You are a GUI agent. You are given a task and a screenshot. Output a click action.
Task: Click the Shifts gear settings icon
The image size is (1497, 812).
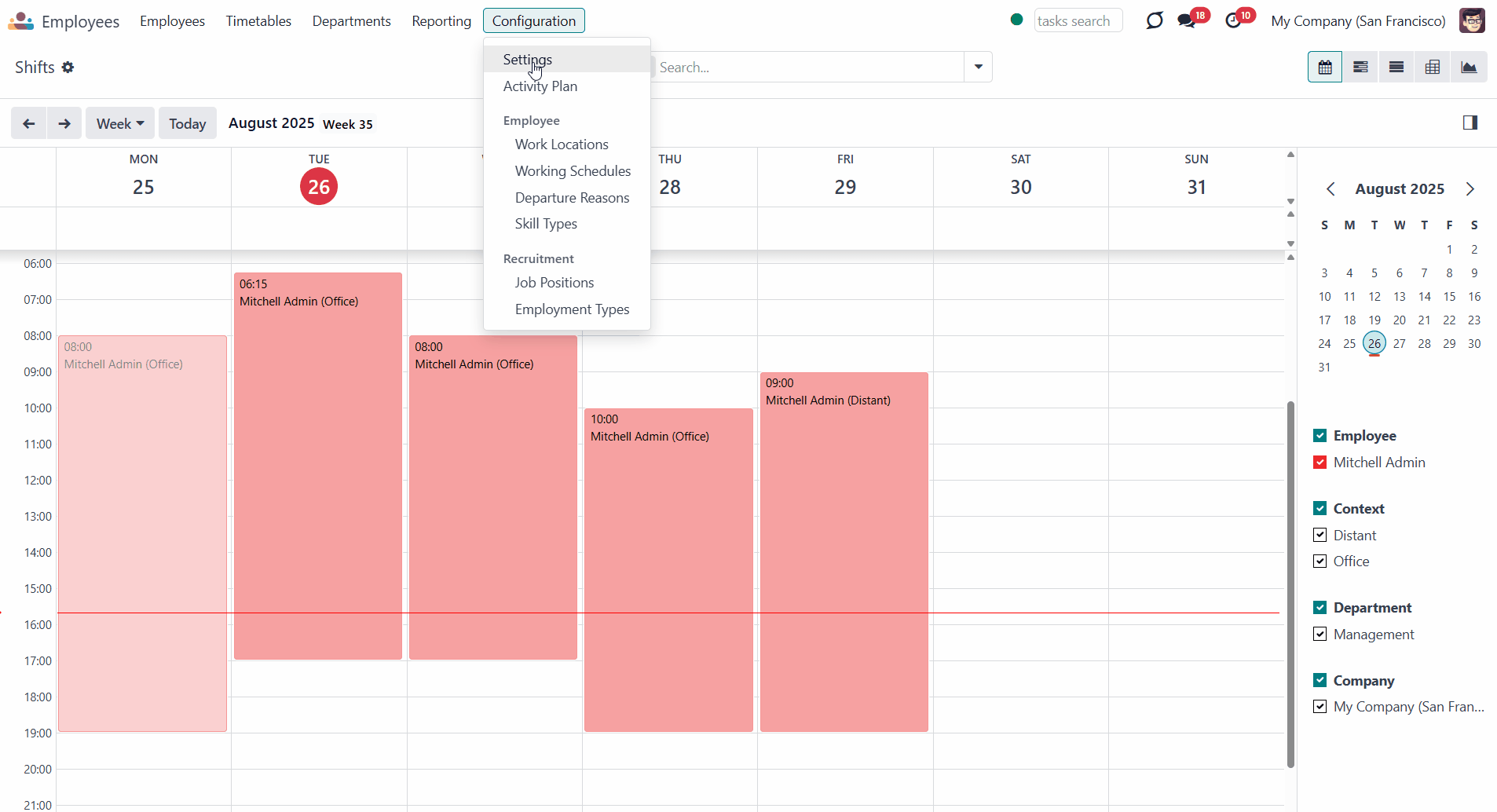(68, 68)
